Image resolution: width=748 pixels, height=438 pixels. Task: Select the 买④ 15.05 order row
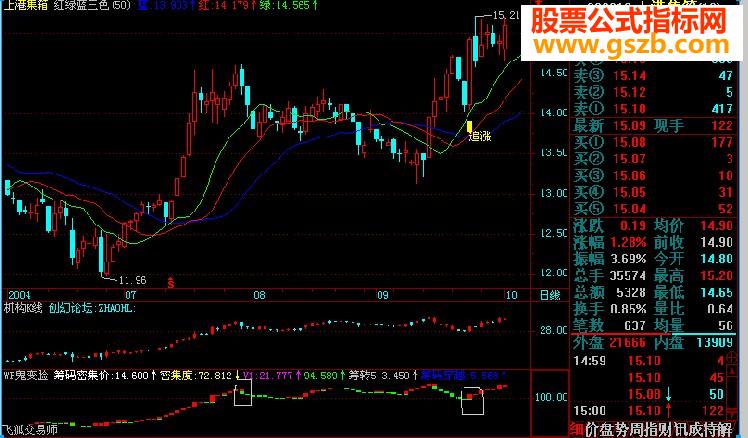(x=653, y=192)
